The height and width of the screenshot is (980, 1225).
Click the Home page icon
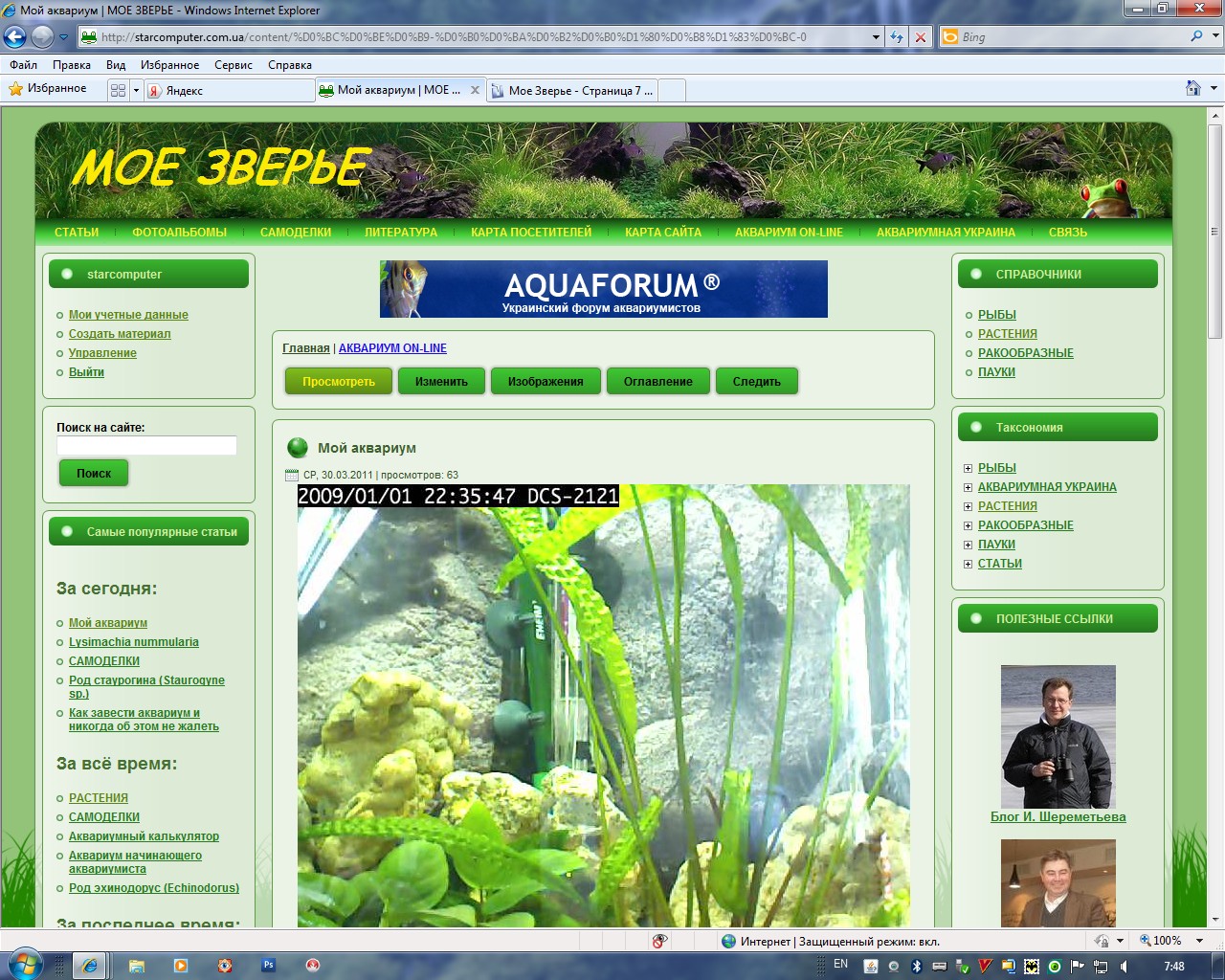tap(1192, 88)
